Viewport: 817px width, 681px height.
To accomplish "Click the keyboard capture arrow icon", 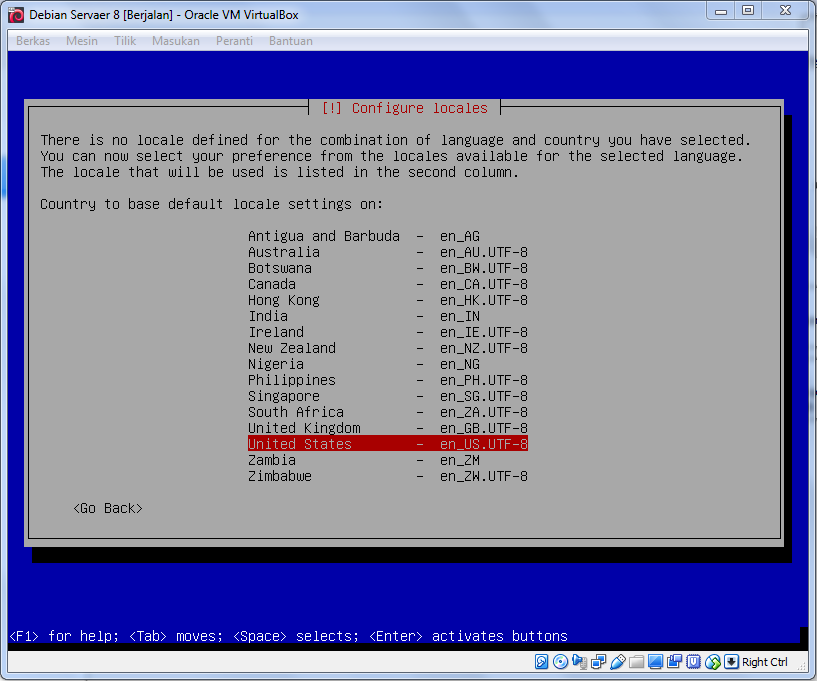I will (x=732, y=662).
